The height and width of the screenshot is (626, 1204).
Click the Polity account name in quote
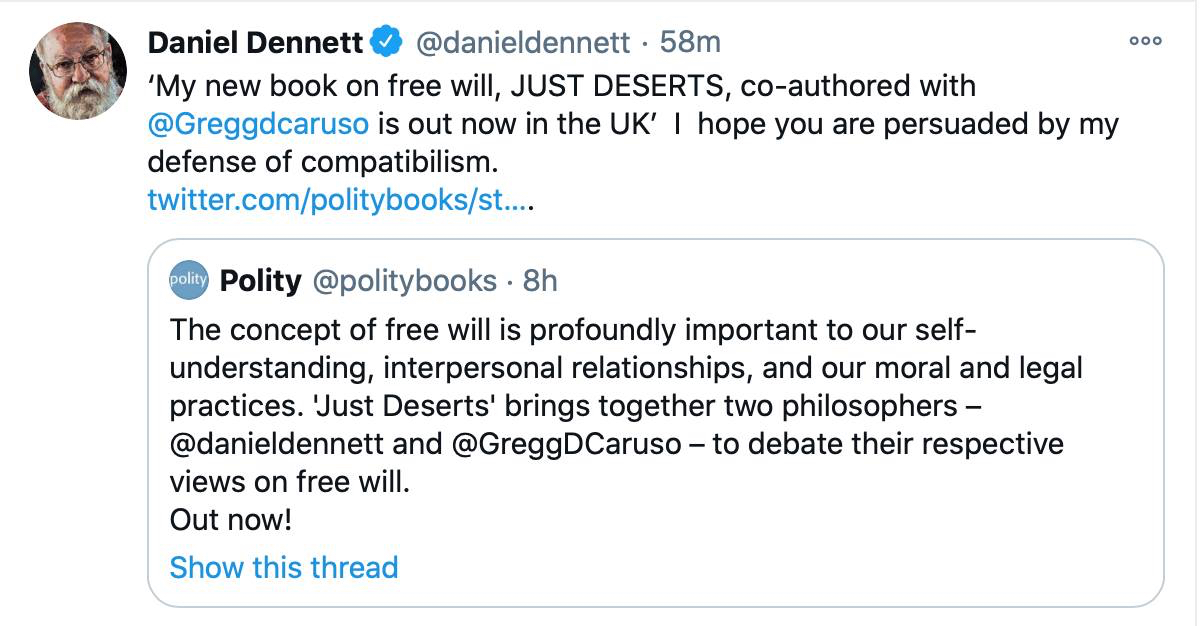[x=260, y=281]
